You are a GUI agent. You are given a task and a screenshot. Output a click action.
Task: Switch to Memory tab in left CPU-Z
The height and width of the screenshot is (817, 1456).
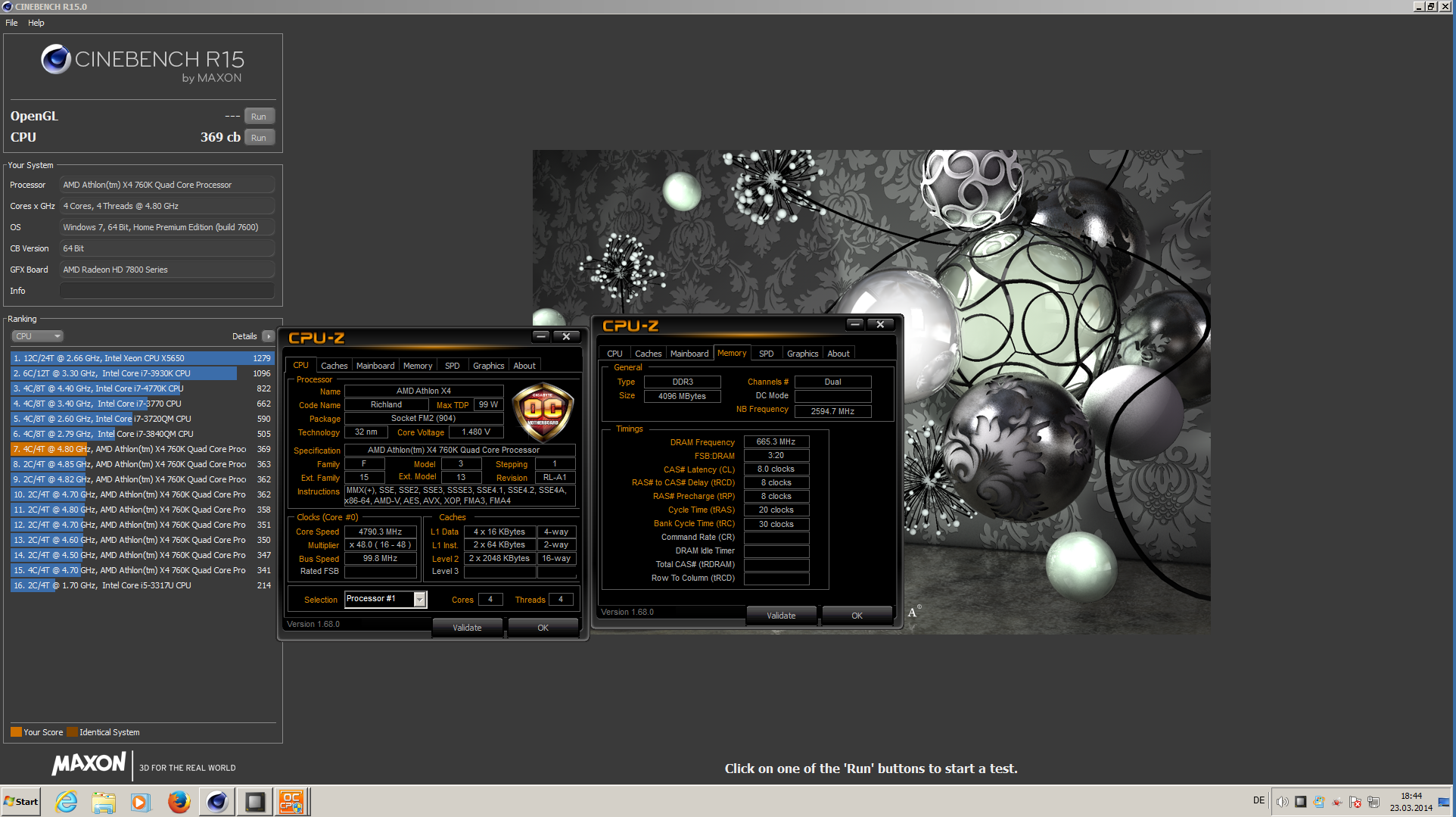tap(418, 366)
